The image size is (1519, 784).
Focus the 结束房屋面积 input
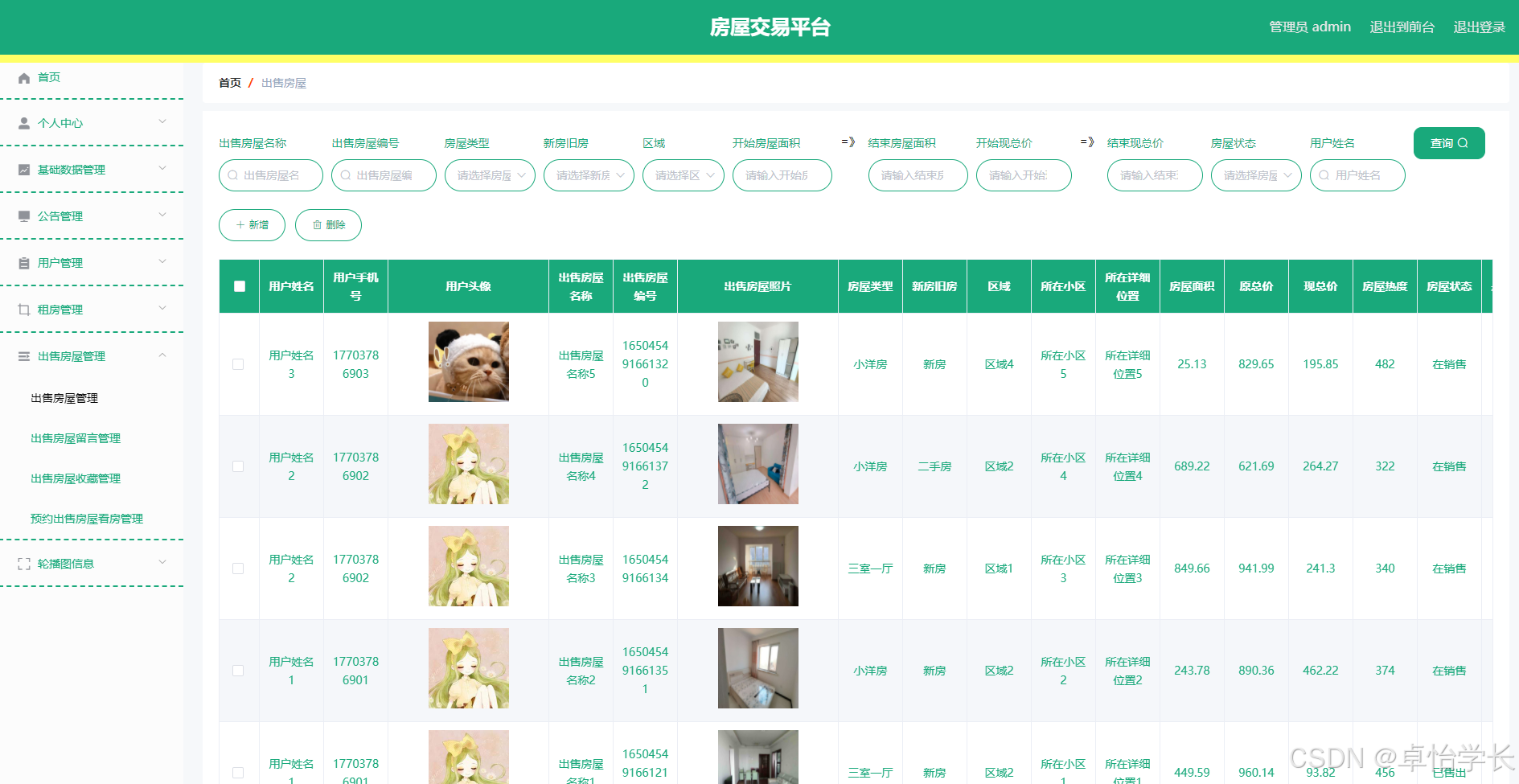[918, 175]
